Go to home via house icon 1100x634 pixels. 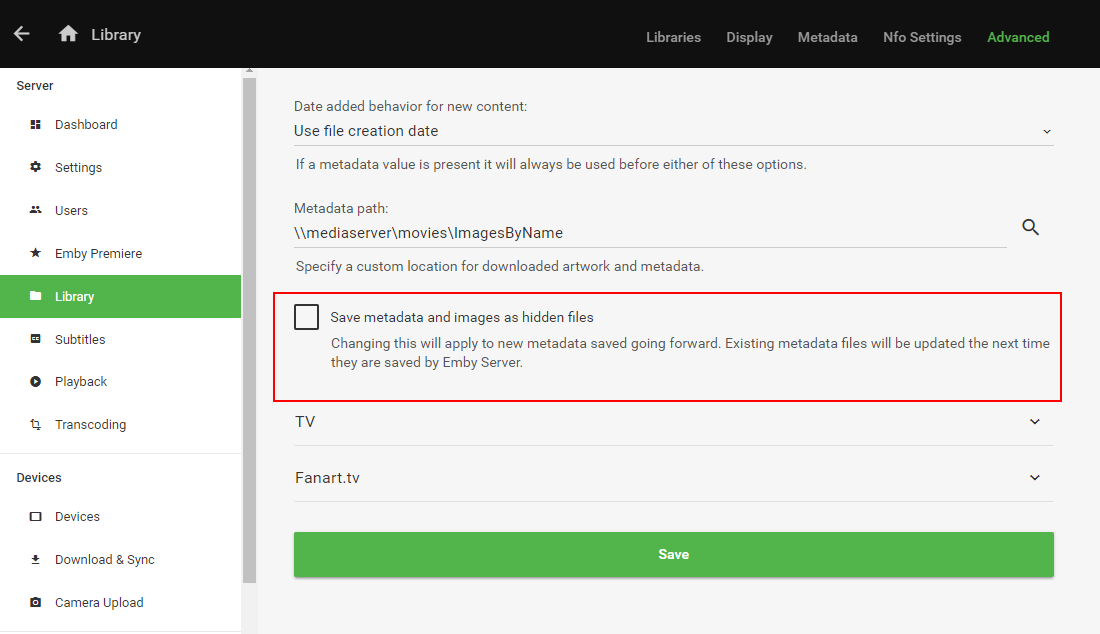click(x=68, y=34)
